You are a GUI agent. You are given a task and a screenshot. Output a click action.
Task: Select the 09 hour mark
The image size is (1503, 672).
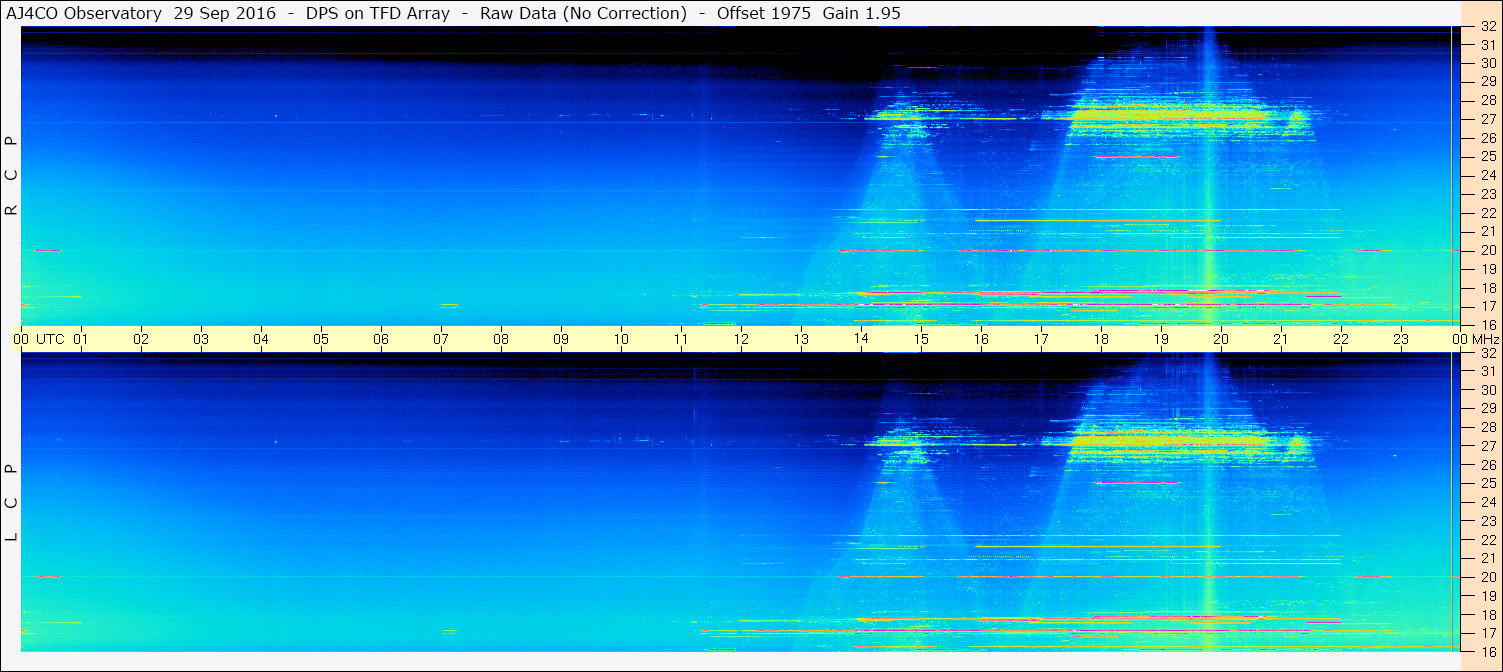[561, 339]
